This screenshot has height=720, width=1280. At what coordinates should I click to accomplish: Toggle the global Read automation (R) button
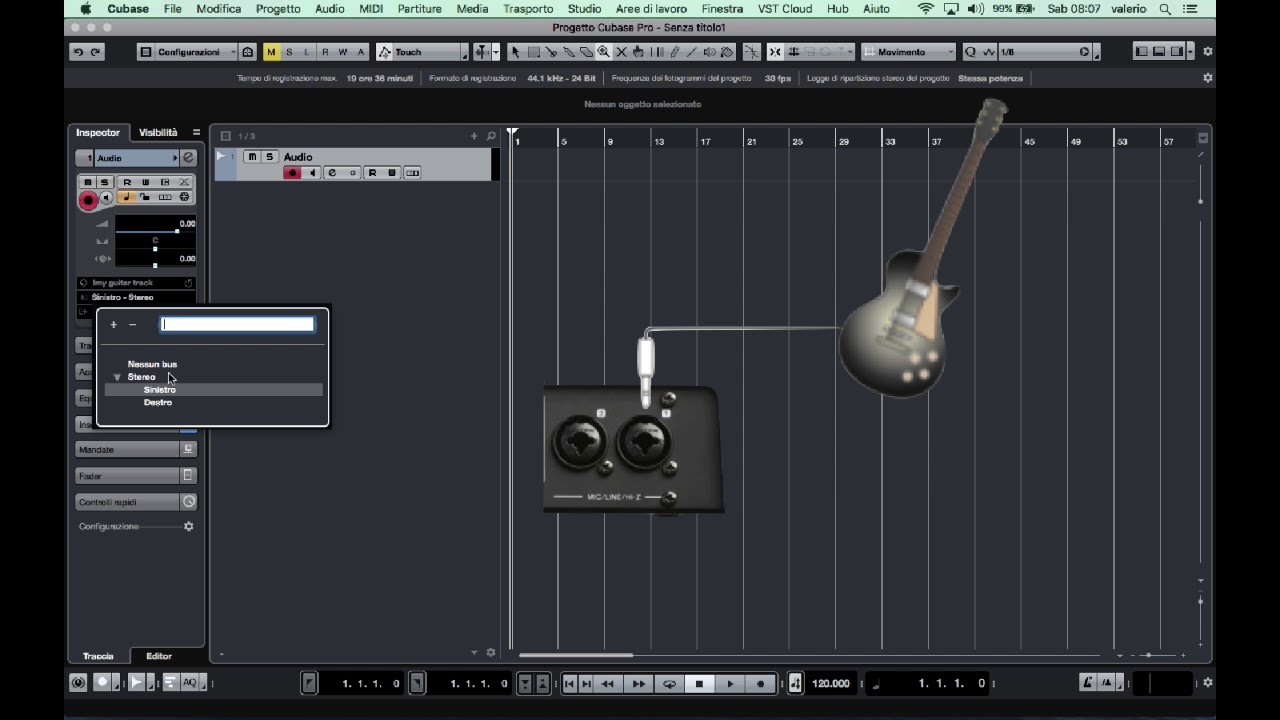click(325, 52)
